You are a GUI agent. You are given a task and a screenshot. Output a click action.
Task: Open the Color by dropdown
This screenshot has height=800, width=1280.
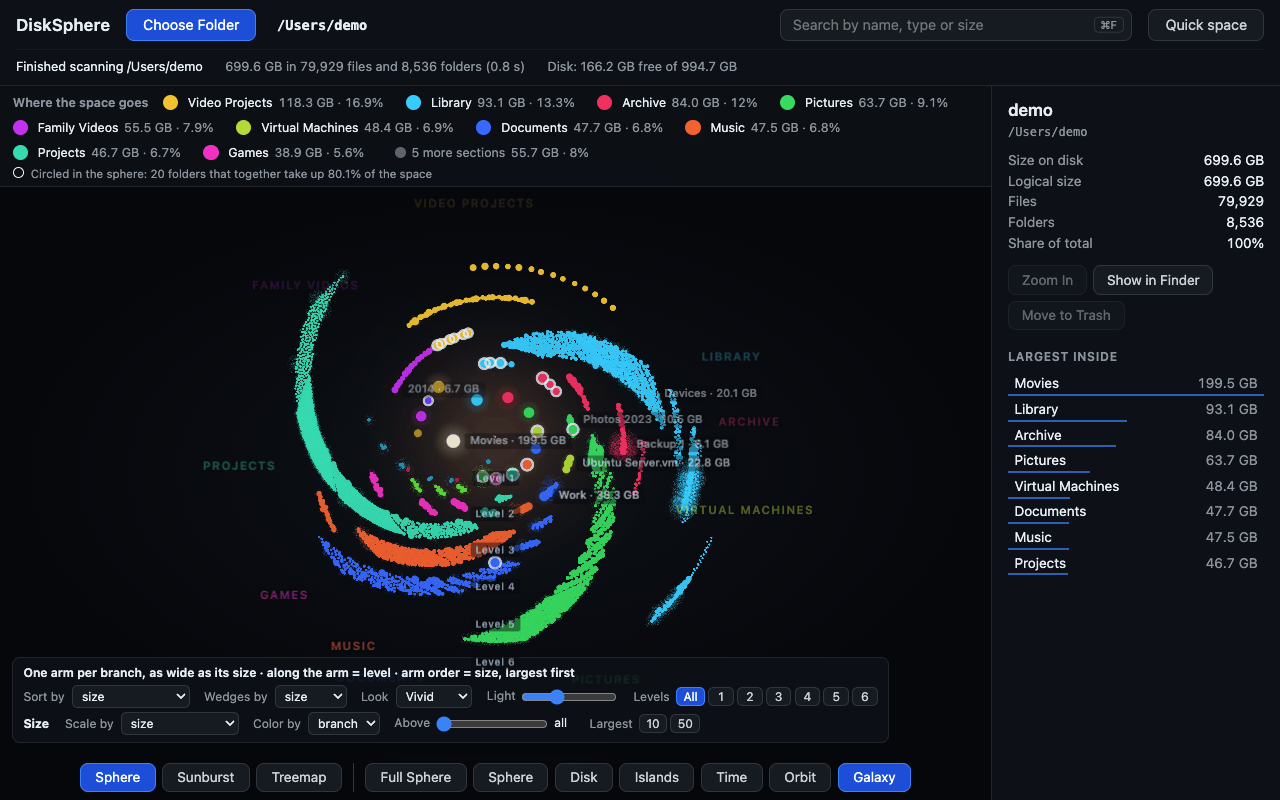pos(343,724)
